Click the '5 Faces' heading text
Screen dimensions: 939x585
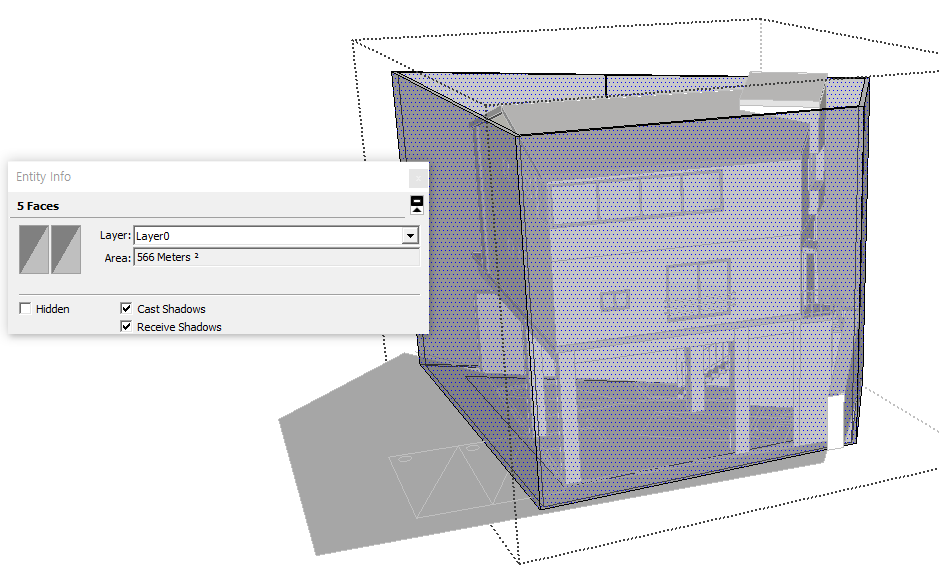(x=38, y=206)
